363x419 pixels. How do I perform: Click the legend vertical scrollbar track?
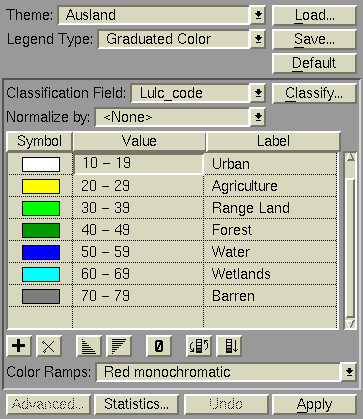pyautogui.click(x=350, y=240)
